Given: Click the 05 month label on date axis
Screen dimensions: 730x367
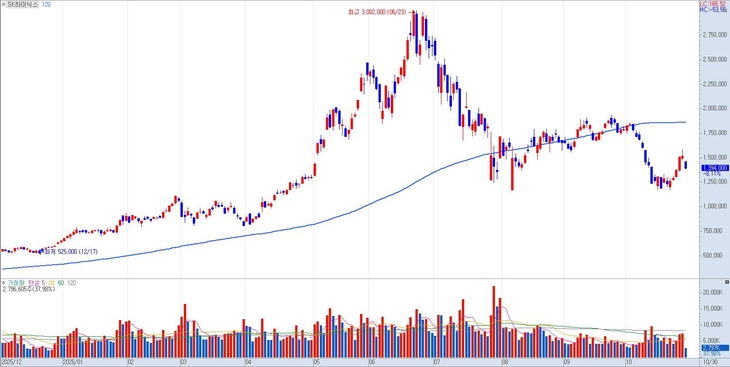Looking at the screenshot, I should [316, 361].
